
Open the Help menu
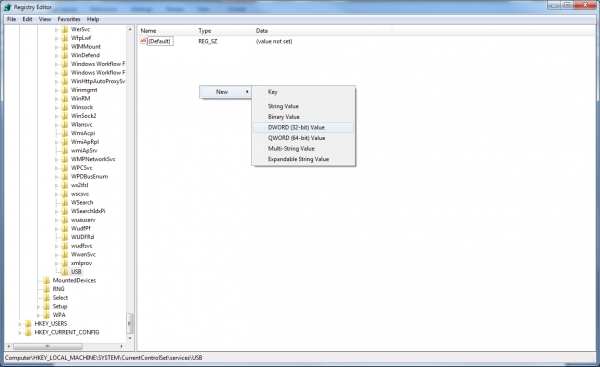(x=93, y=19)
